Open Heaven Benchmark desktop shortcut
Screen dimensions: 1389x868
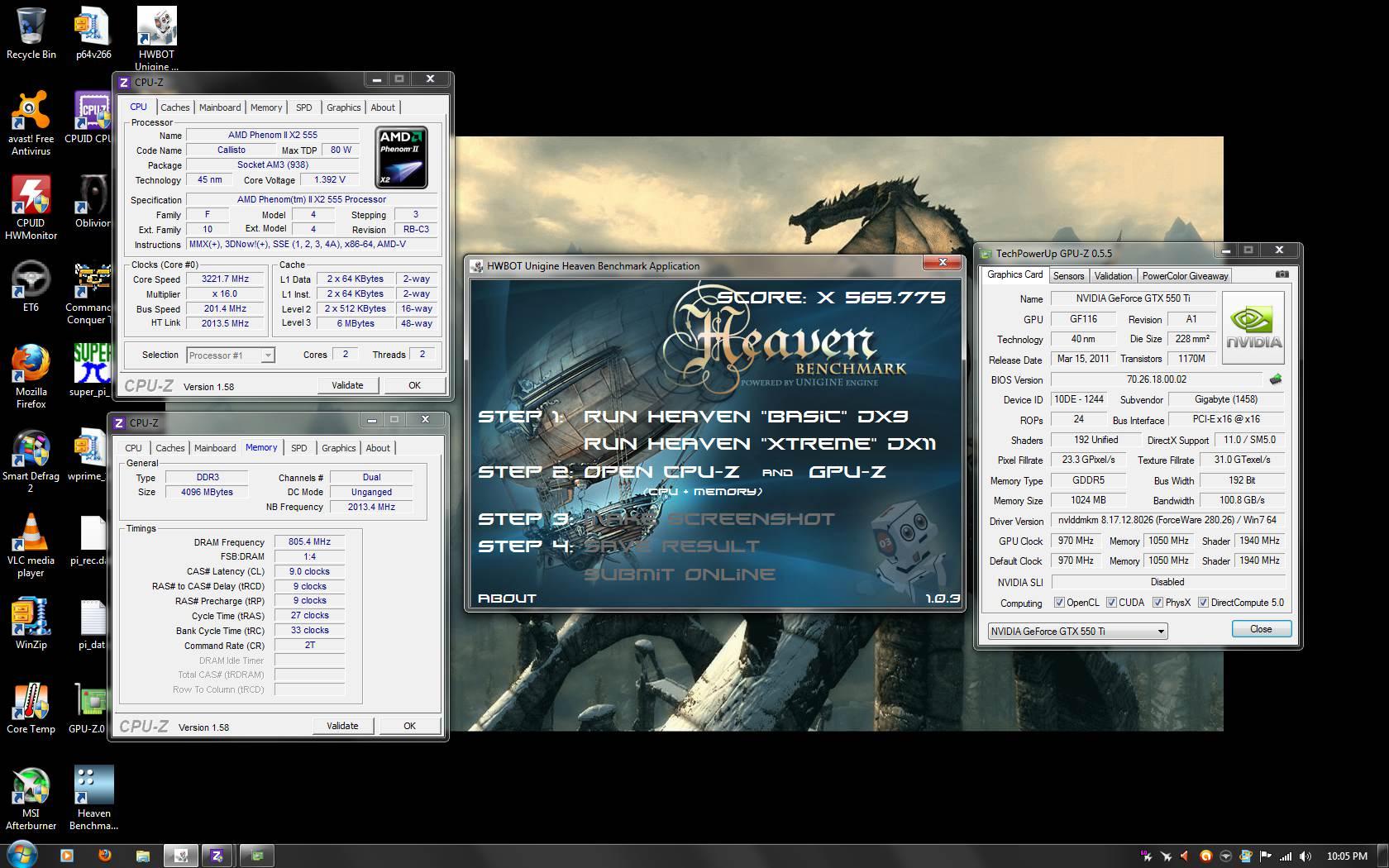[x=93, y=799]
